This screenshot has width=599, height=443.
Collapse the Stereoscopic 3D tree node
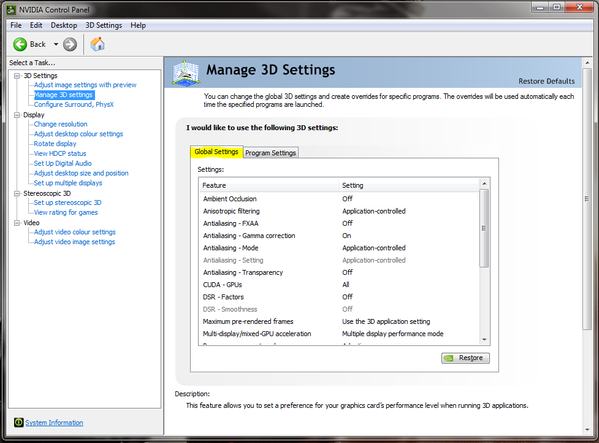(17, 194)
